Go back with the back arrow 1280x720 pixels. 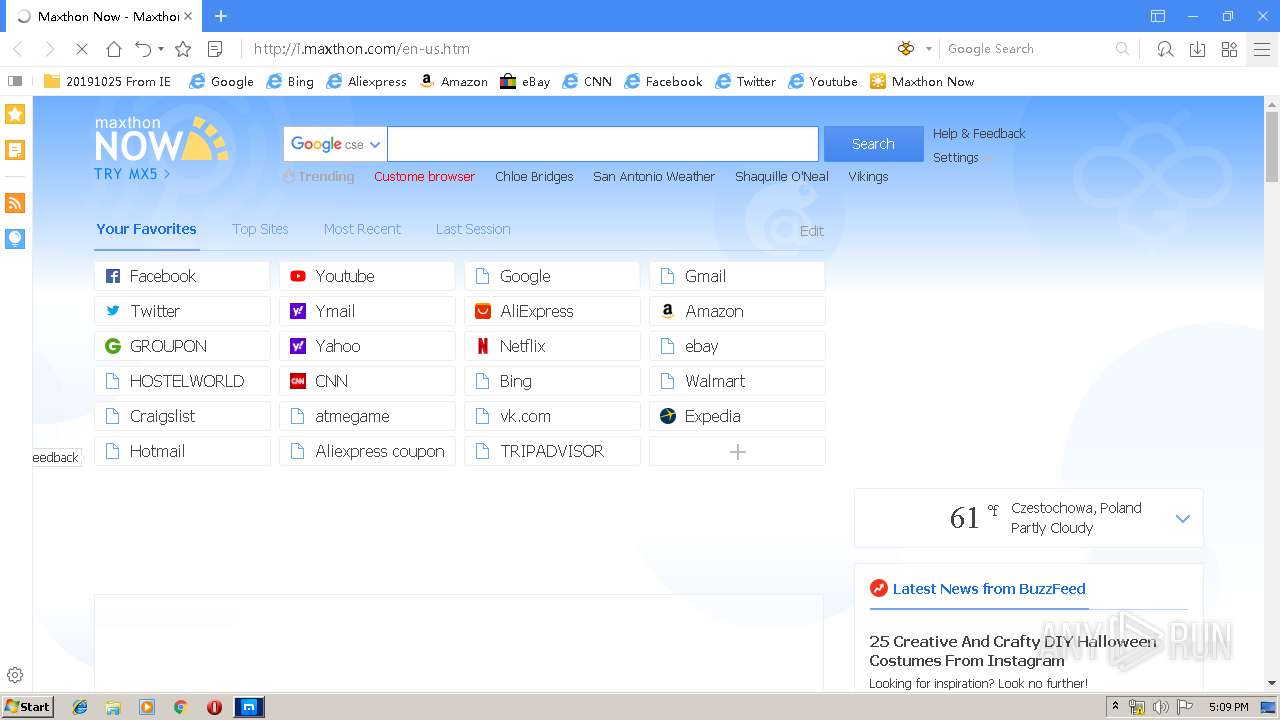point(18,49)
